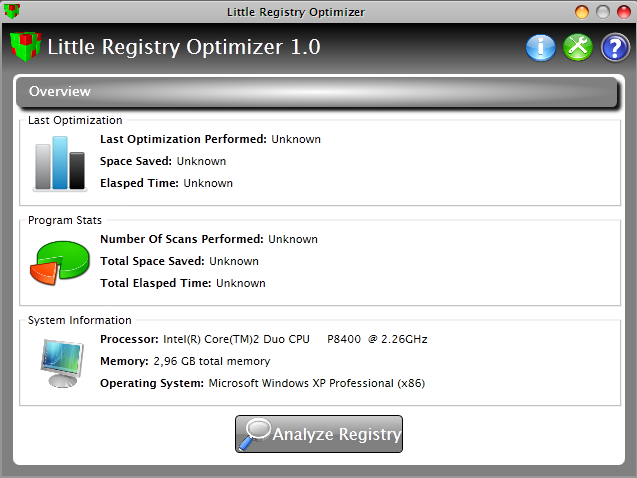Open the blue info icon
637x478 pixels.
(x=540, y=47)
